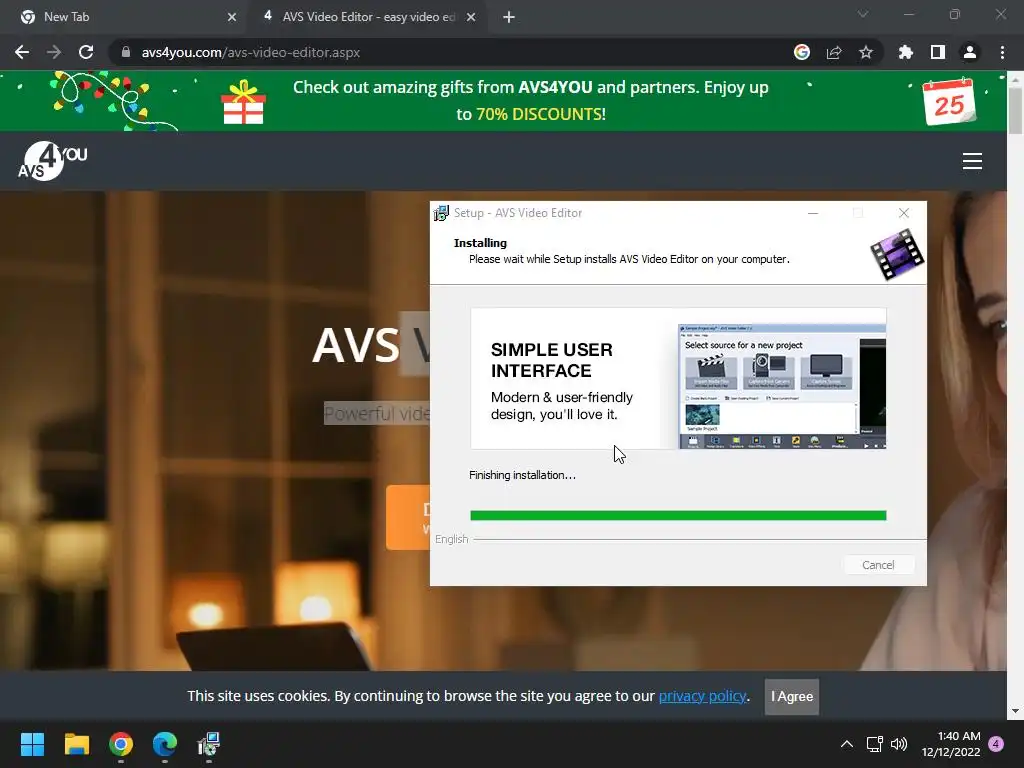Image resolution: width=1024 pixels, height=768 pixels.
Task: Share this page via share icon
Action: pos(834,52)
